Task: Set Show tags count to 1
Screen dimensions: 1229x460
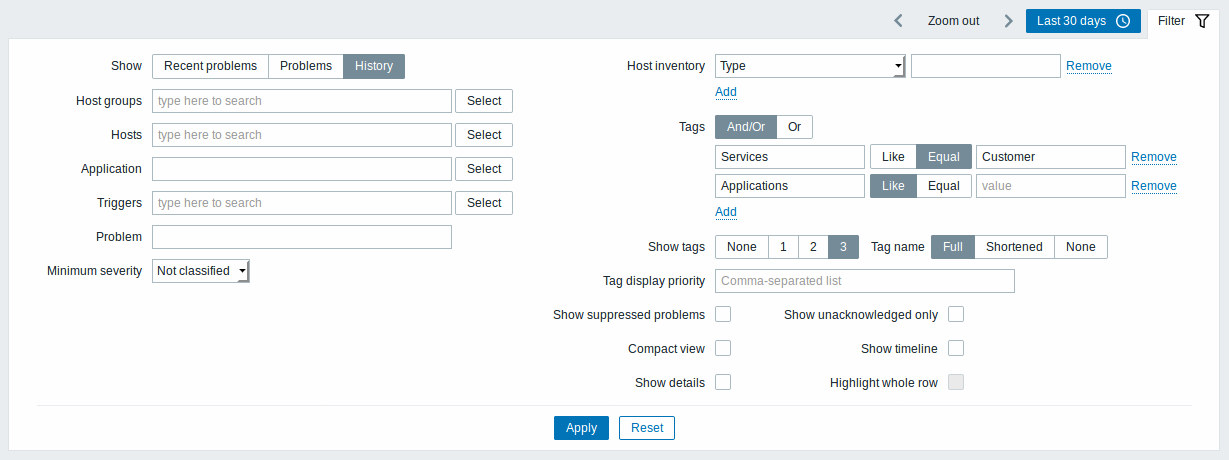Action: pos(783,247)
